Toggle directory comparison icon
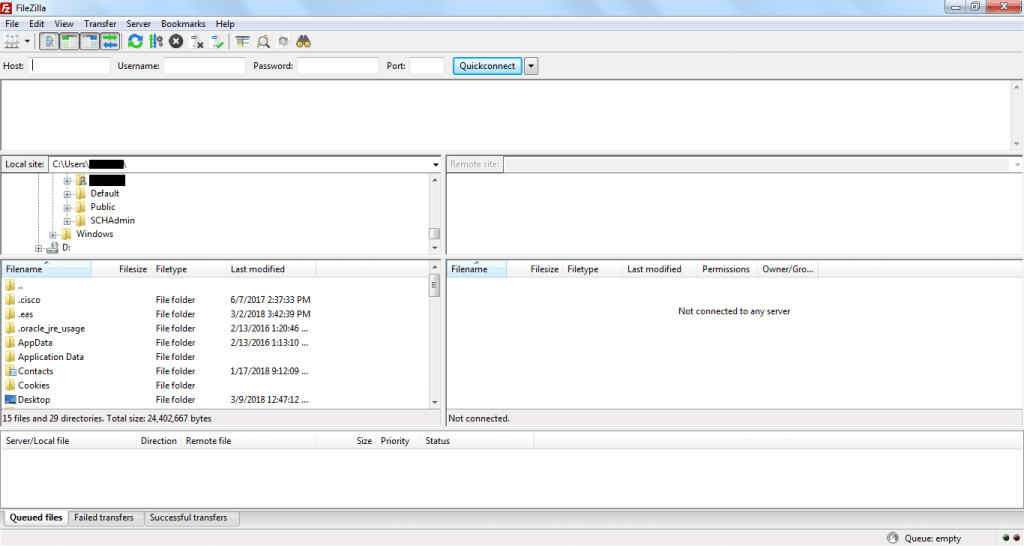 (x=263, y=41)
